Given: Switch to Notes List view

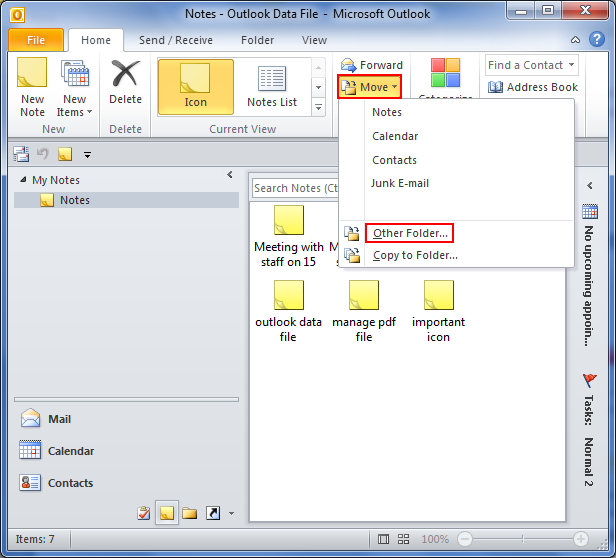Looking at the screenshot, I should pyautogui.click(x=272, y=87).
